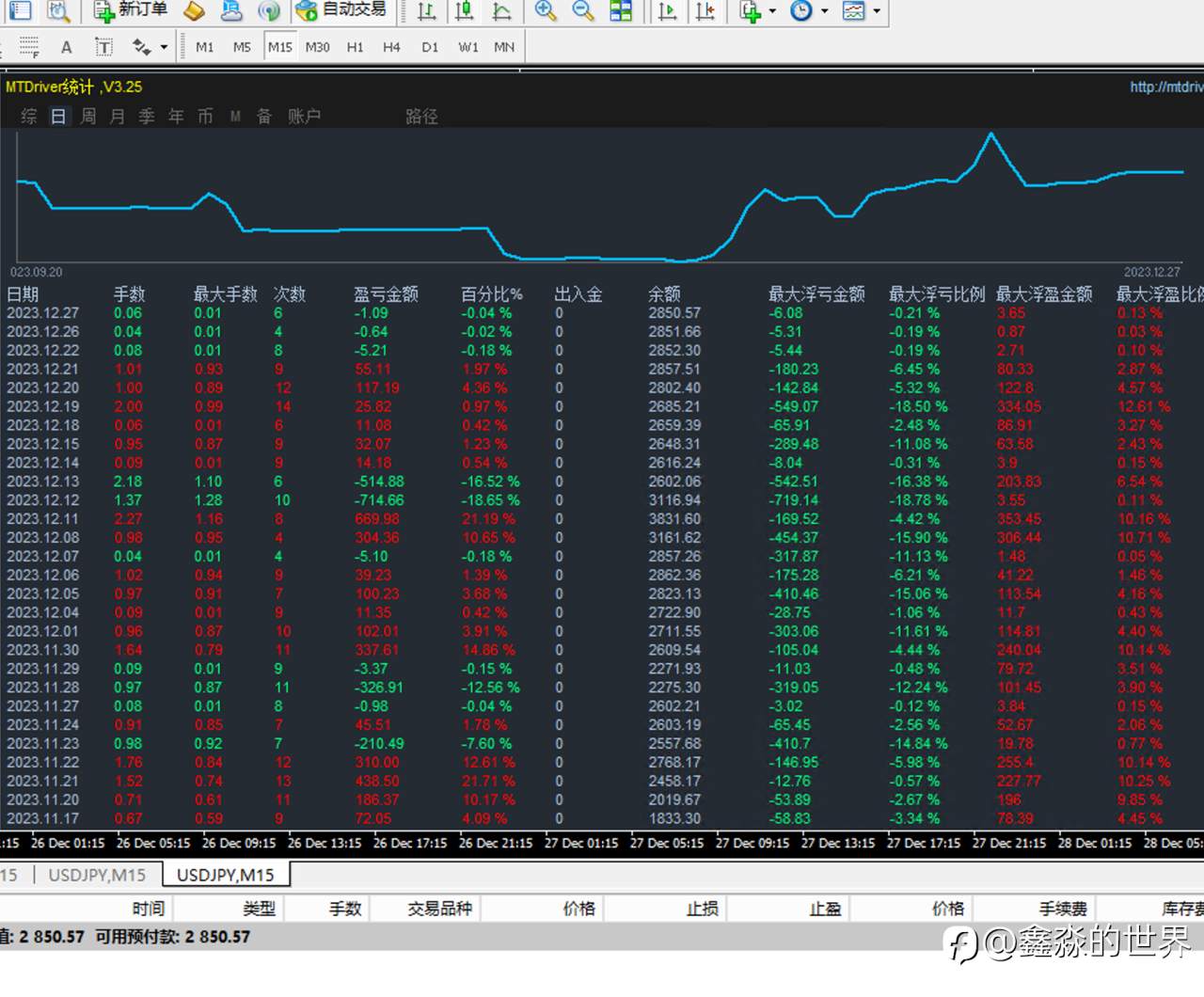Open MetaEditor via the yellow book icon
The height and width of the screenshot is (997, 1204).
pyautogui.click(x=194, y=10)
